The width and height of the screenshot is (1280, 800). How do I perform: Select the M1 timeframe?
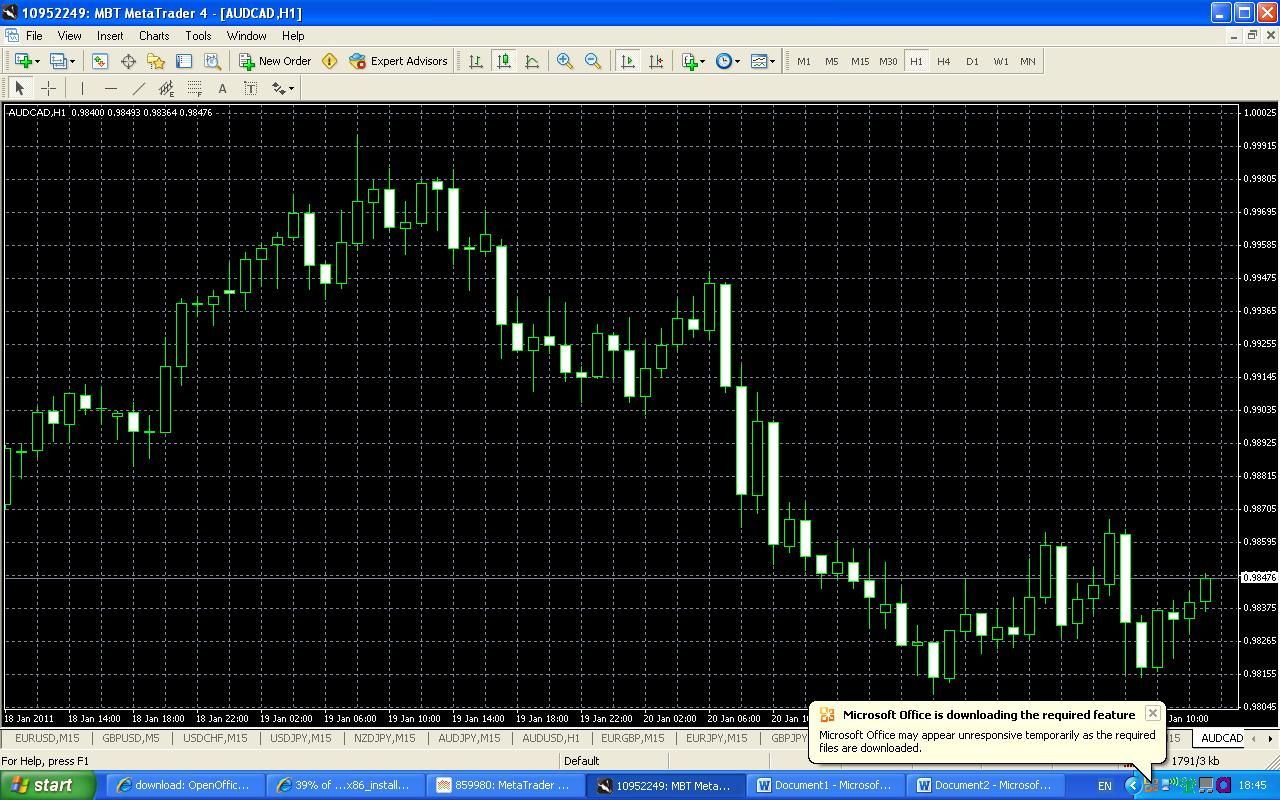(x=804, y=61)
